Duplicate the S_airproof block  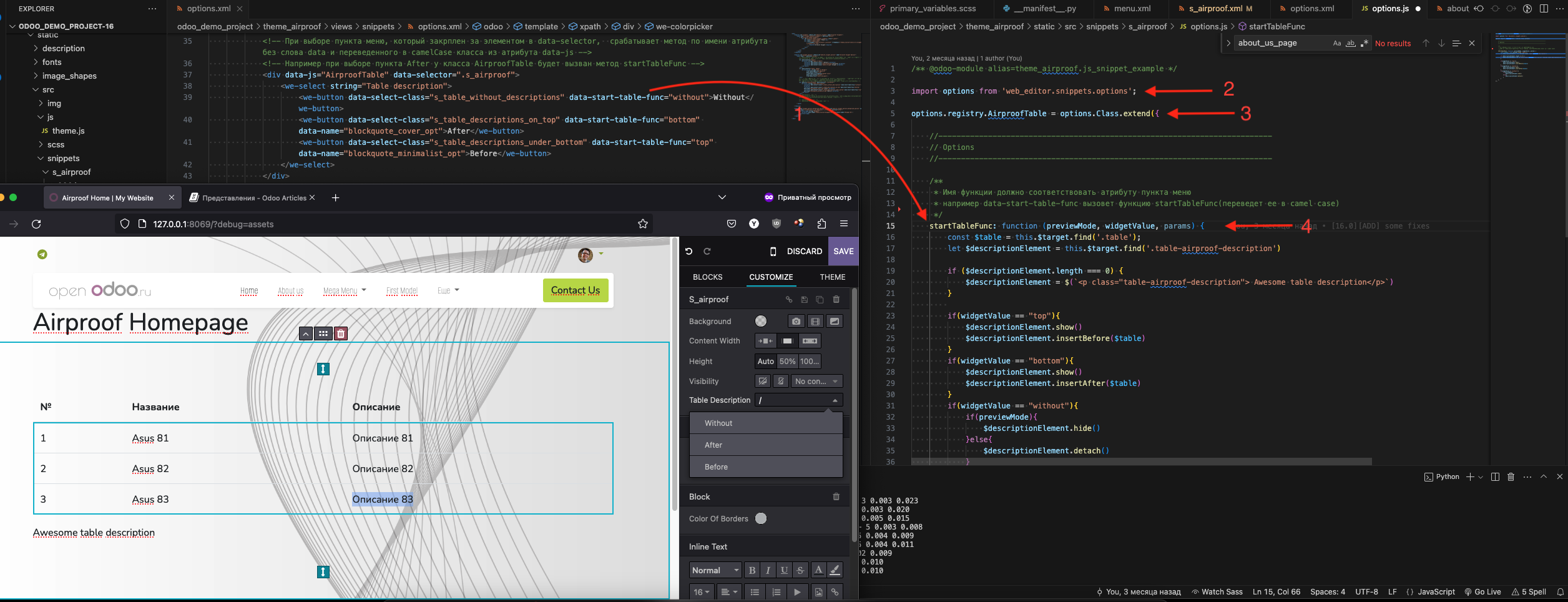(x=820, y=300)
